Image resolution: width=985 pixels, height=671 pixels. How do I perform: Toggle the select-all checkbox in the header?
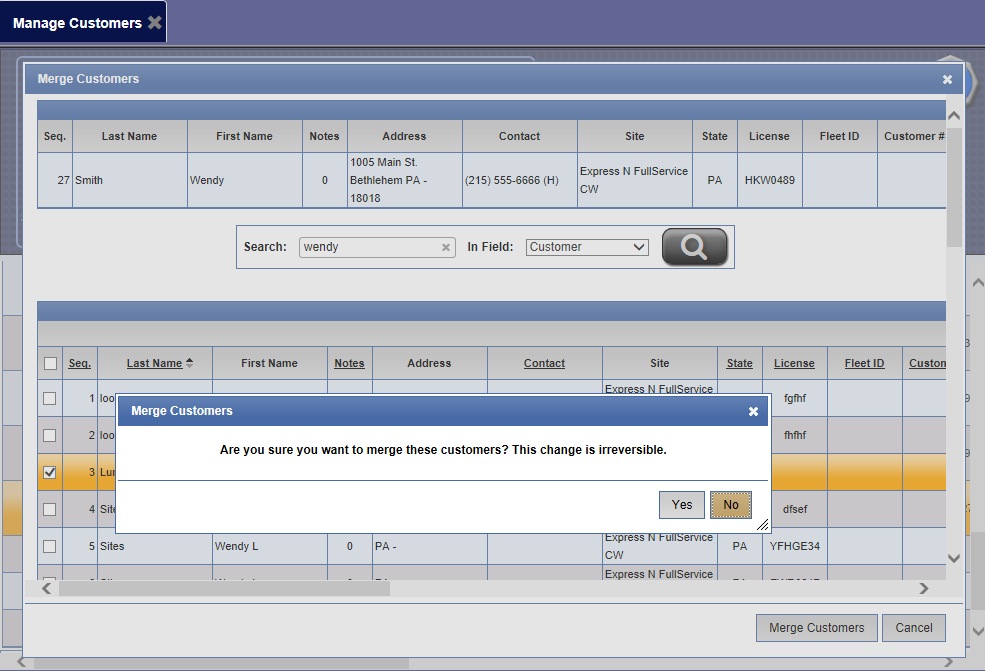(x=50, y=363)
